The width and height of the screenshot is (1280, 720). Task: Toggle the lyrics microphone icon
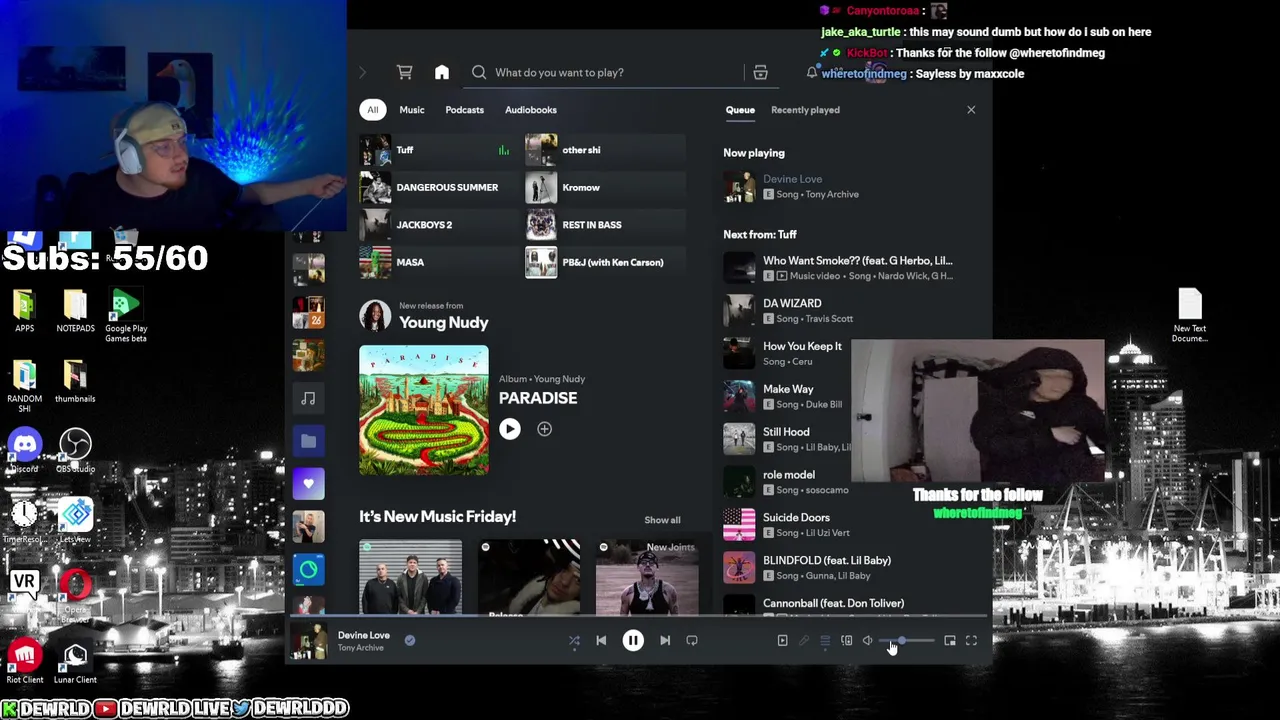coord(804,641)
